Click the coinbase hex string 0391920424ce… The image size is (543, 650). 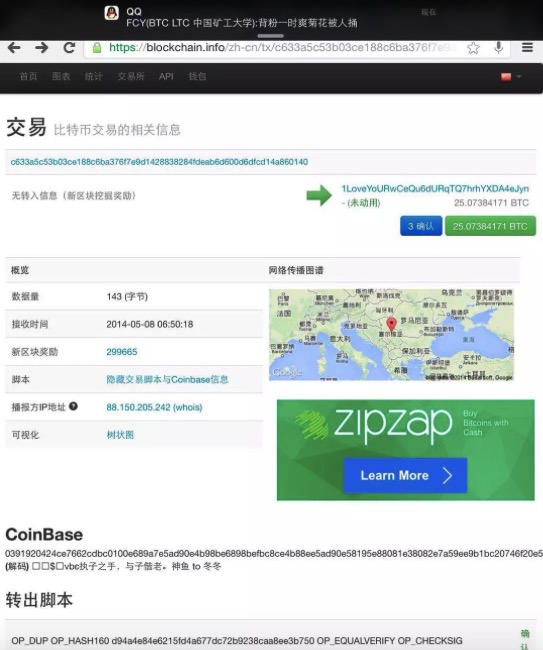pos(274,553)
